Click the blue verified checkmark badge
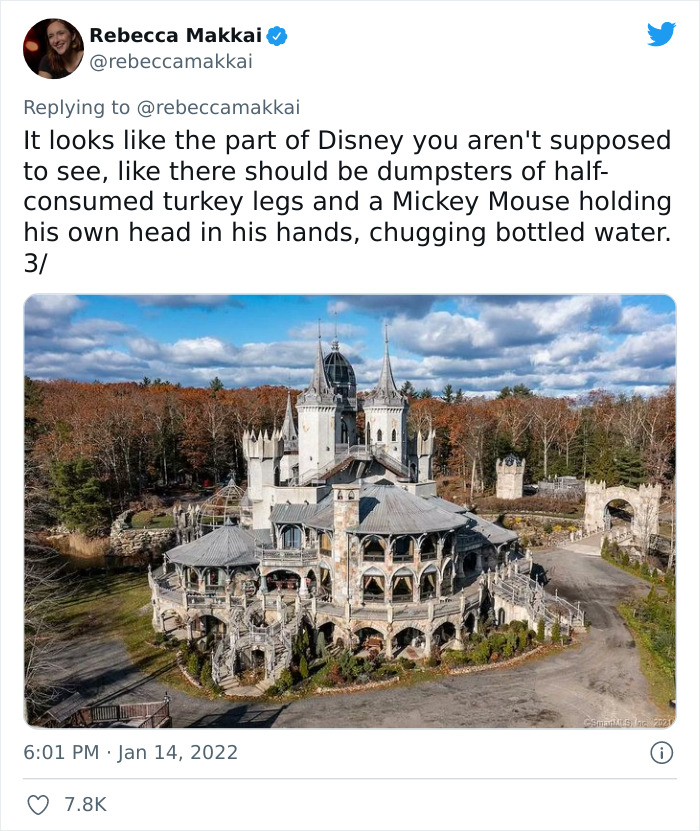This screenshot has width=700, height=831. click(x=277, y=36)
